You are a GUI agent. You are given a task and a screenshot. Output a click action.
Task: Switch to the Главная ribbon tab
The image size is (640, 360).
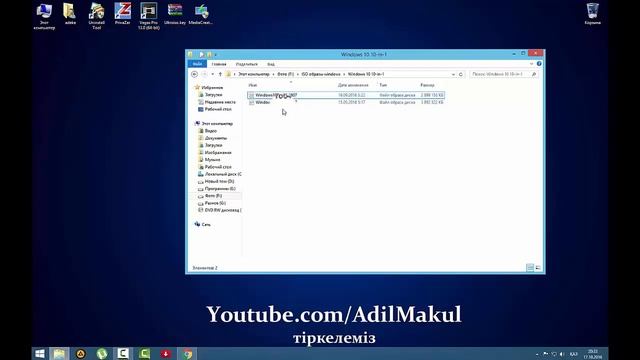[219, 64]
